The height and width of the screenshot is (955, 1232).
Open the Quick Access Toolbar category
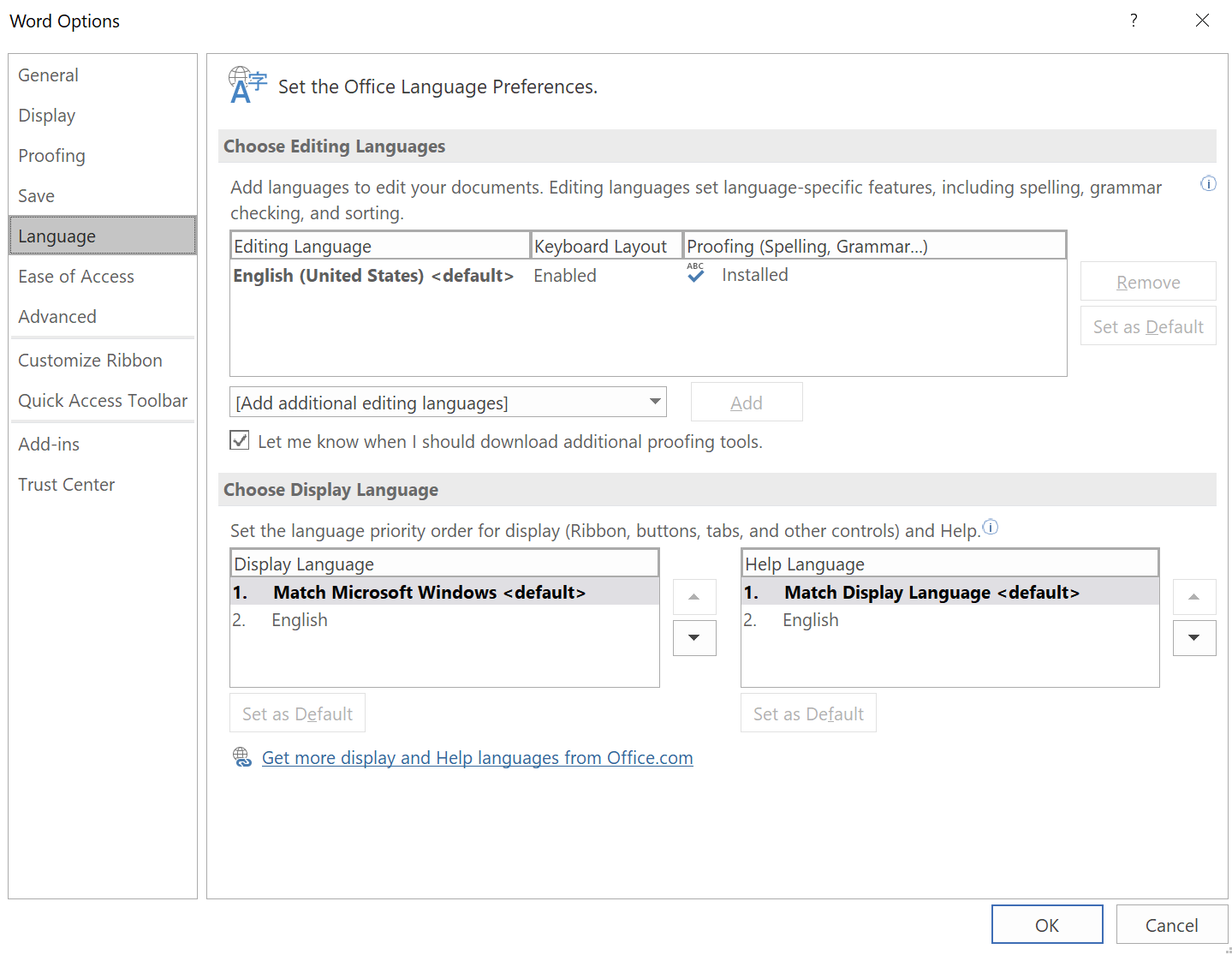coord(103,401)
